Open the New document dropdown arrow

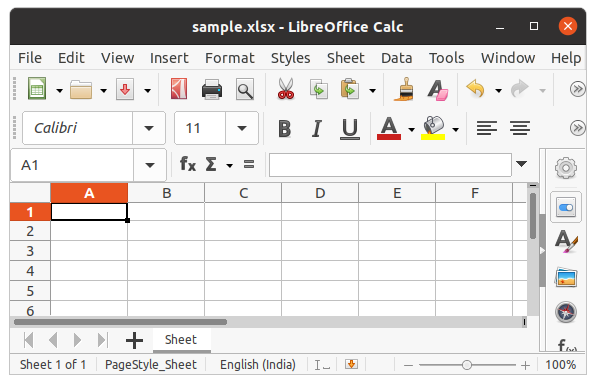pos(59,90)
